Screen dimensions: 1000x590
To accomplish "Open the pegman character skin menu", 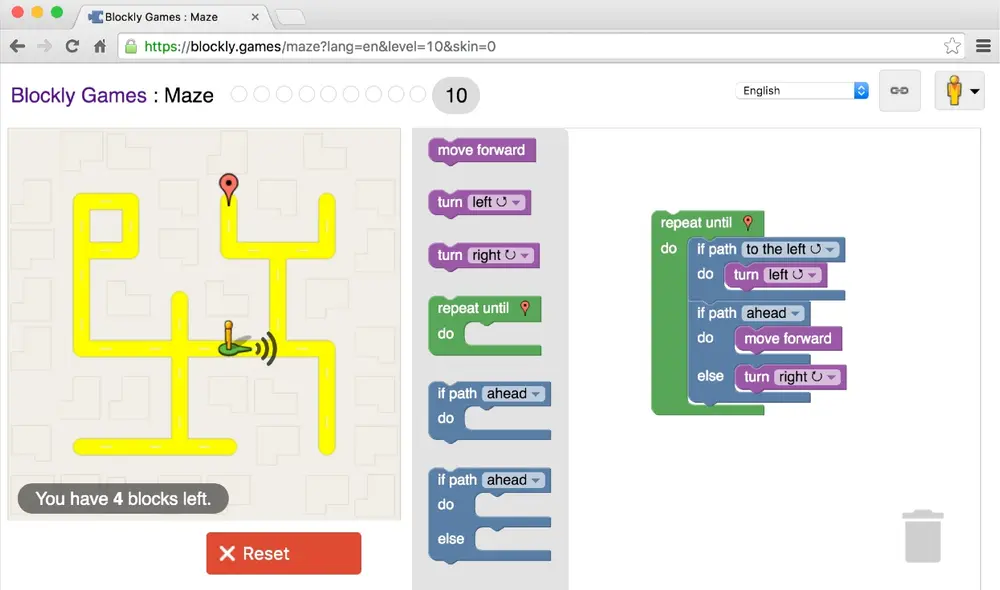I will tap(959, 91).
